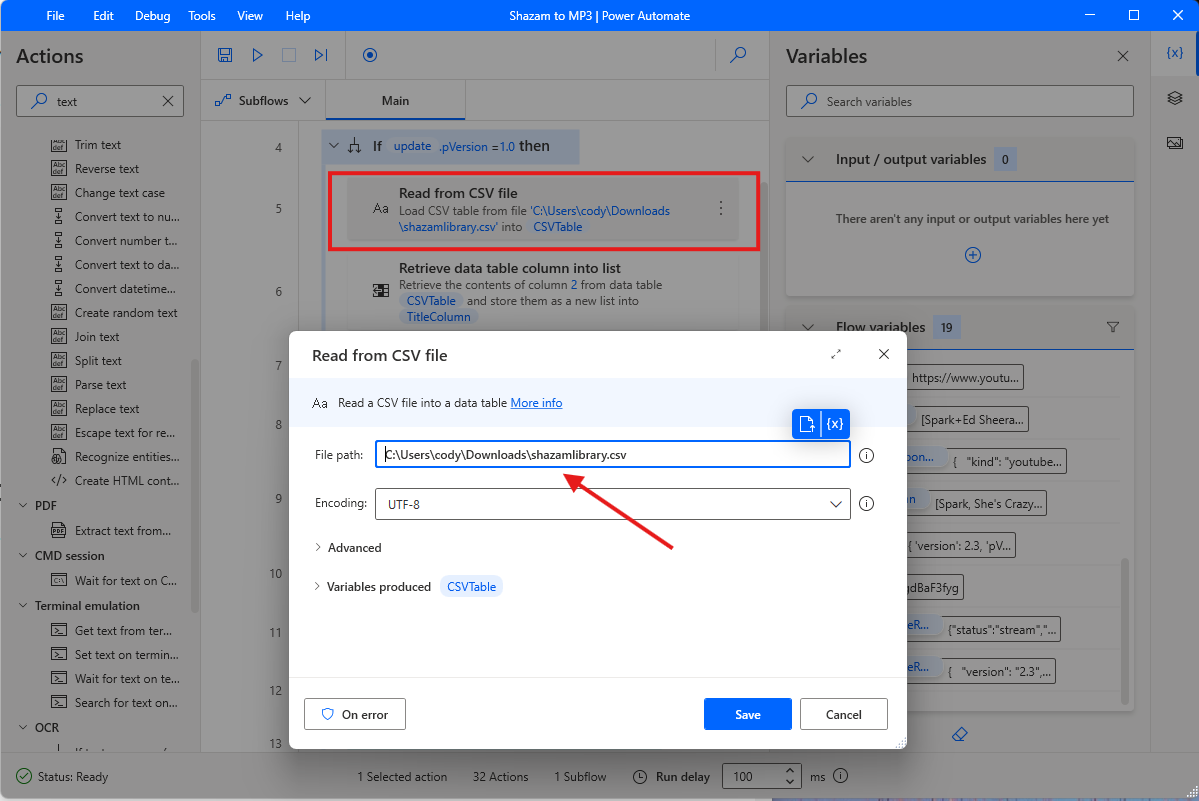
Task: Open the Images pane on the right edge
Action: [1176, 143]
